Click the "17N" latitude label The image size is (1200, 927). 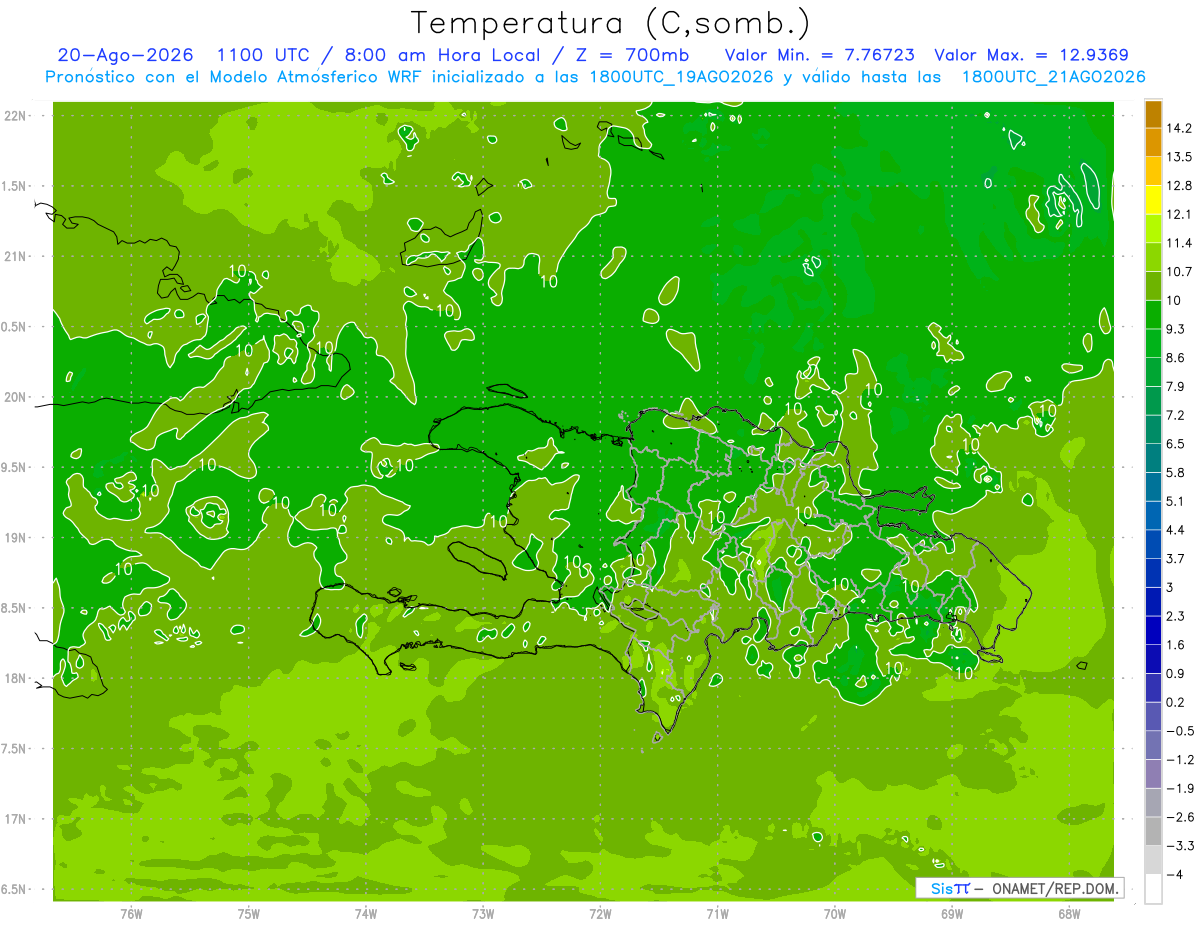click(x=15, y=819)
